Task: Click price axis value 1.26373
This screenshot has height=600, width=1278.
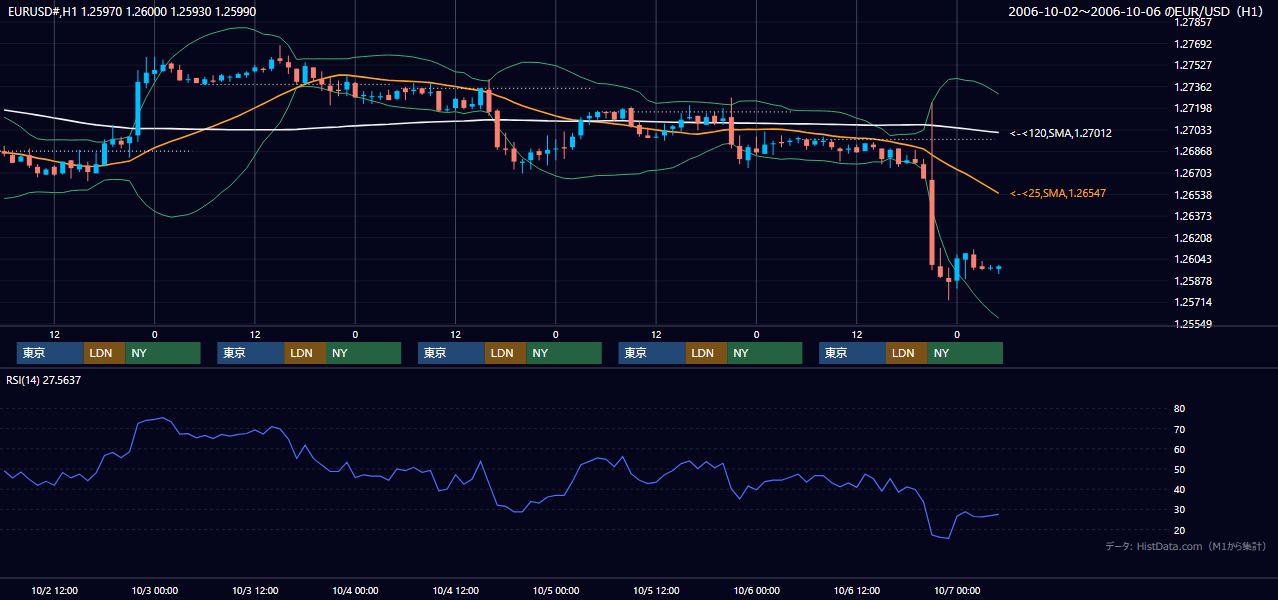Action: click(x=1192, y=216)
